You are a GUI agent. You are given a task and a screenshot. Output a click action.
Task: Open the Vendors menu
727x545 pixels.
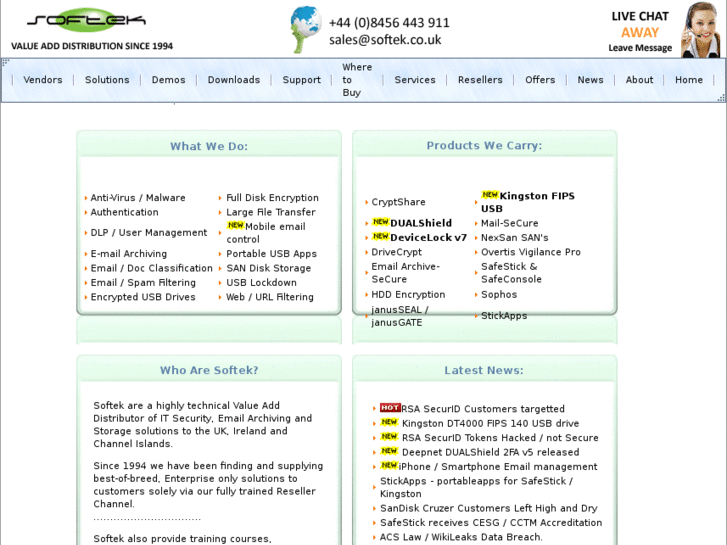coord(43,80)
